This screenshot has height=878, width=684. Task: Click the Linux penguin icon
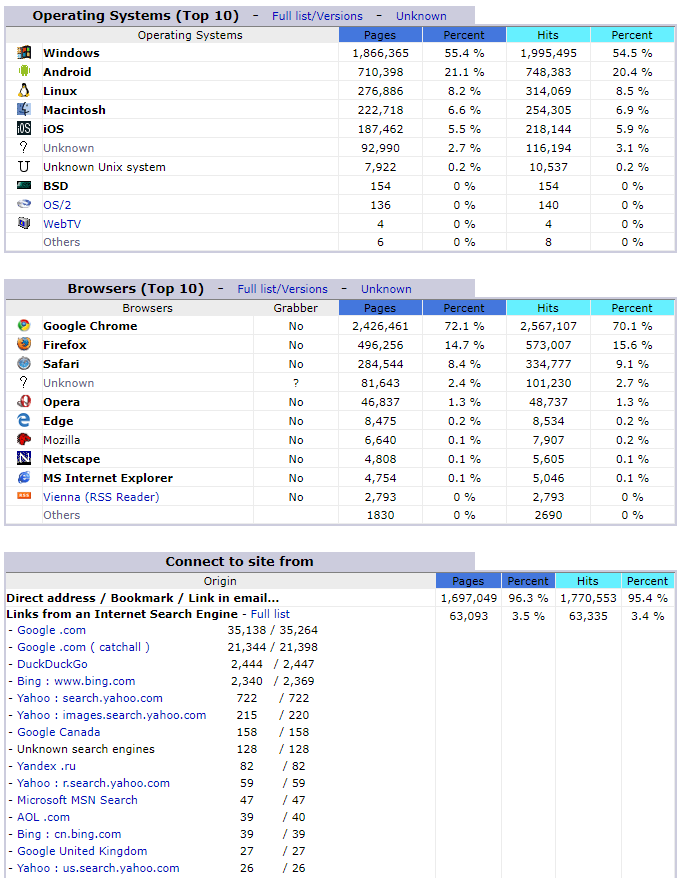[x=24, y=91]
